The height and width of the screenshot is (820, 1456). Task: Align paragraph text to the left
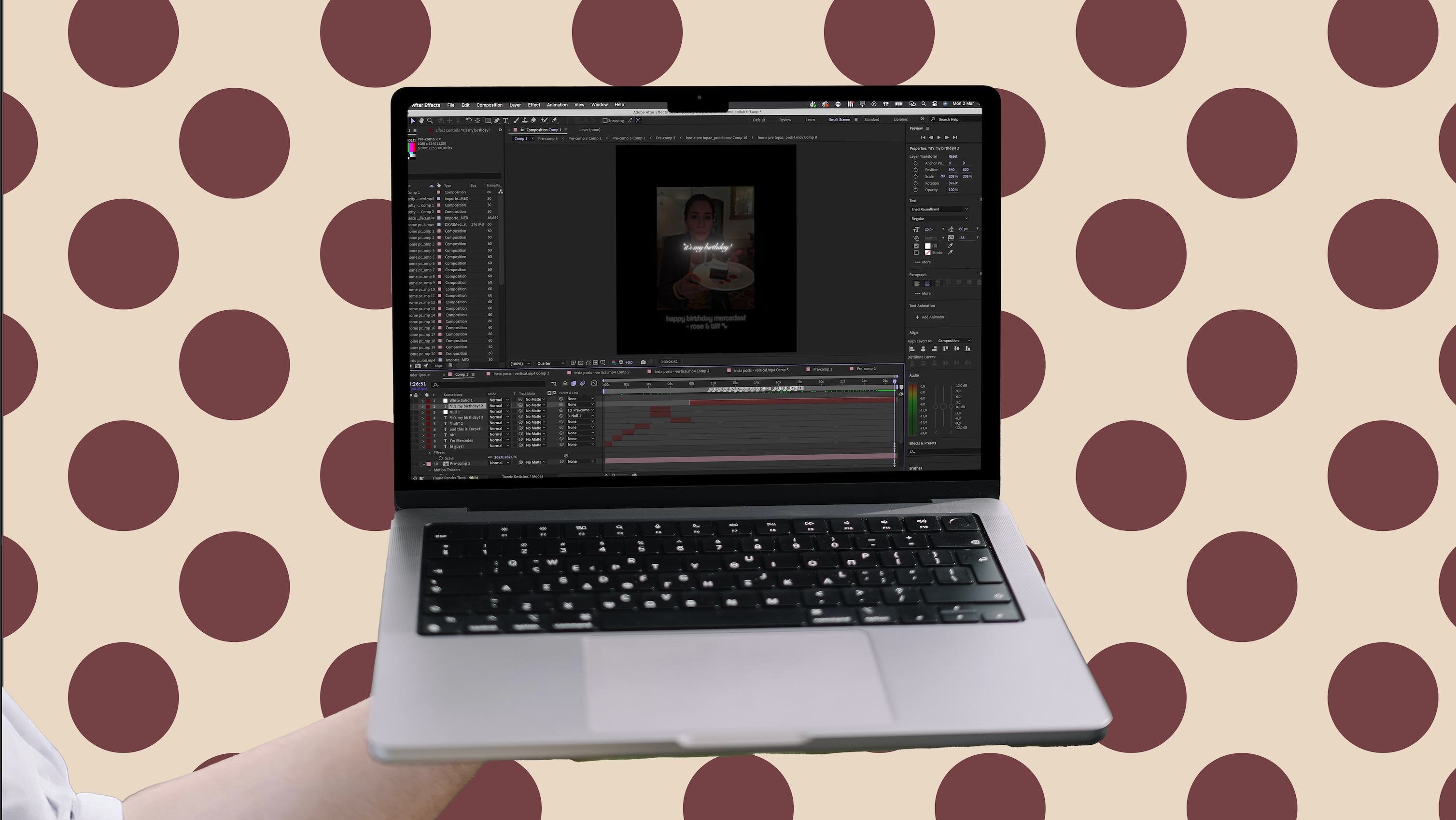(x=917, y=283)
